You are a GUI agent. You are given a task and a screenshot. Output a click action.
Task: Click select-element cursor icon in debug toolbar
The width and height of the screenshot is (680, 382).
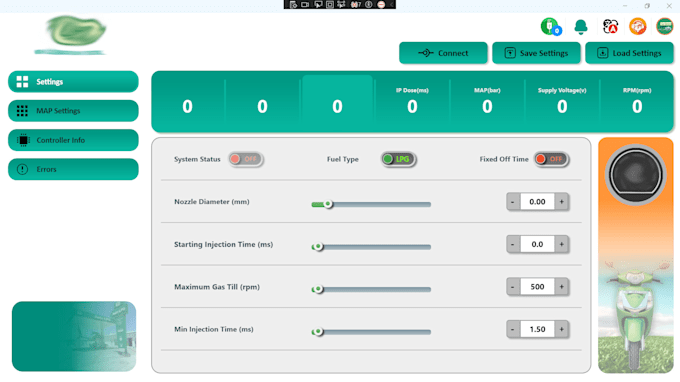point(318,4)
